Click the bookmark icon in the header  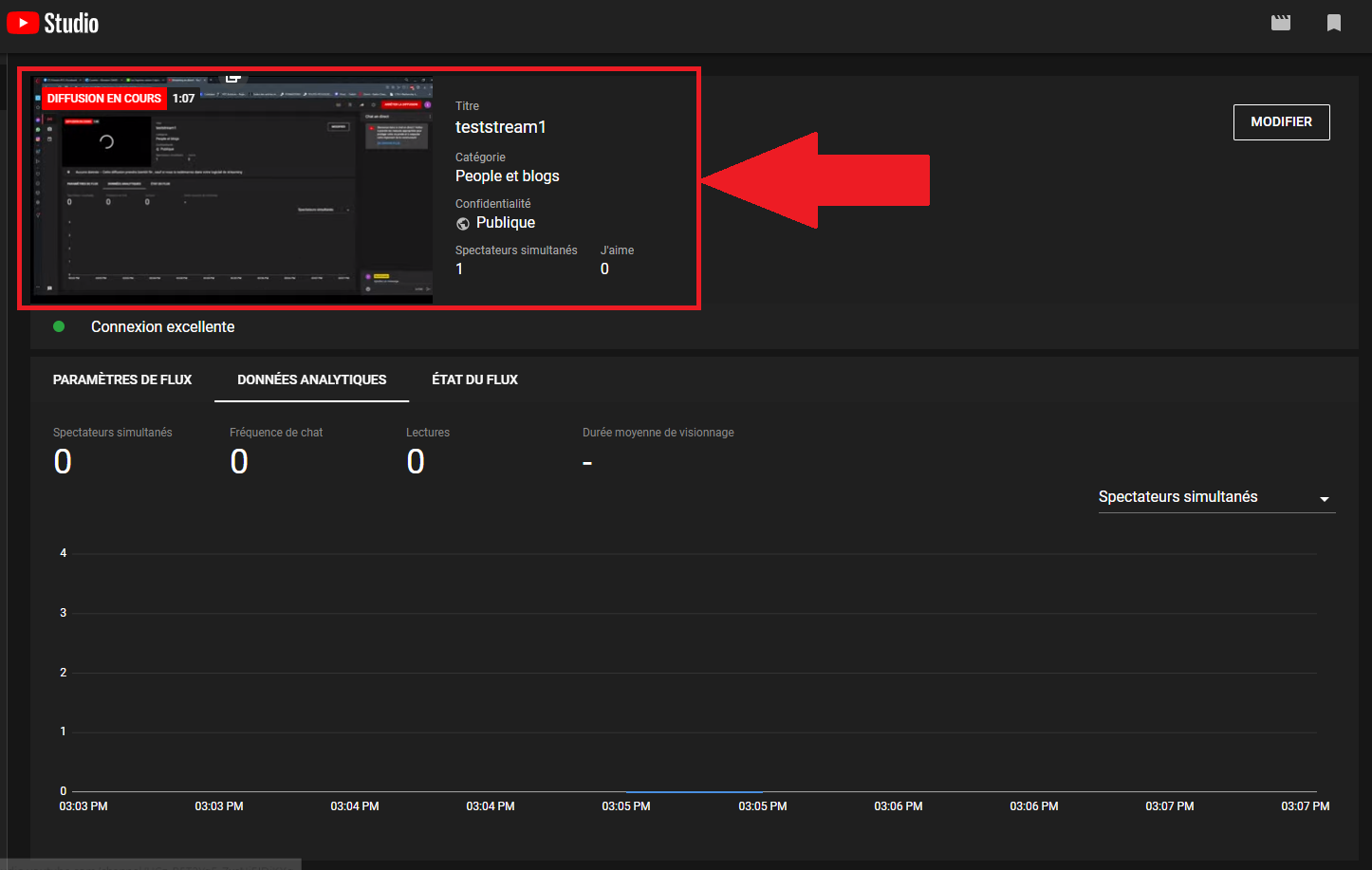point(1333,23)
